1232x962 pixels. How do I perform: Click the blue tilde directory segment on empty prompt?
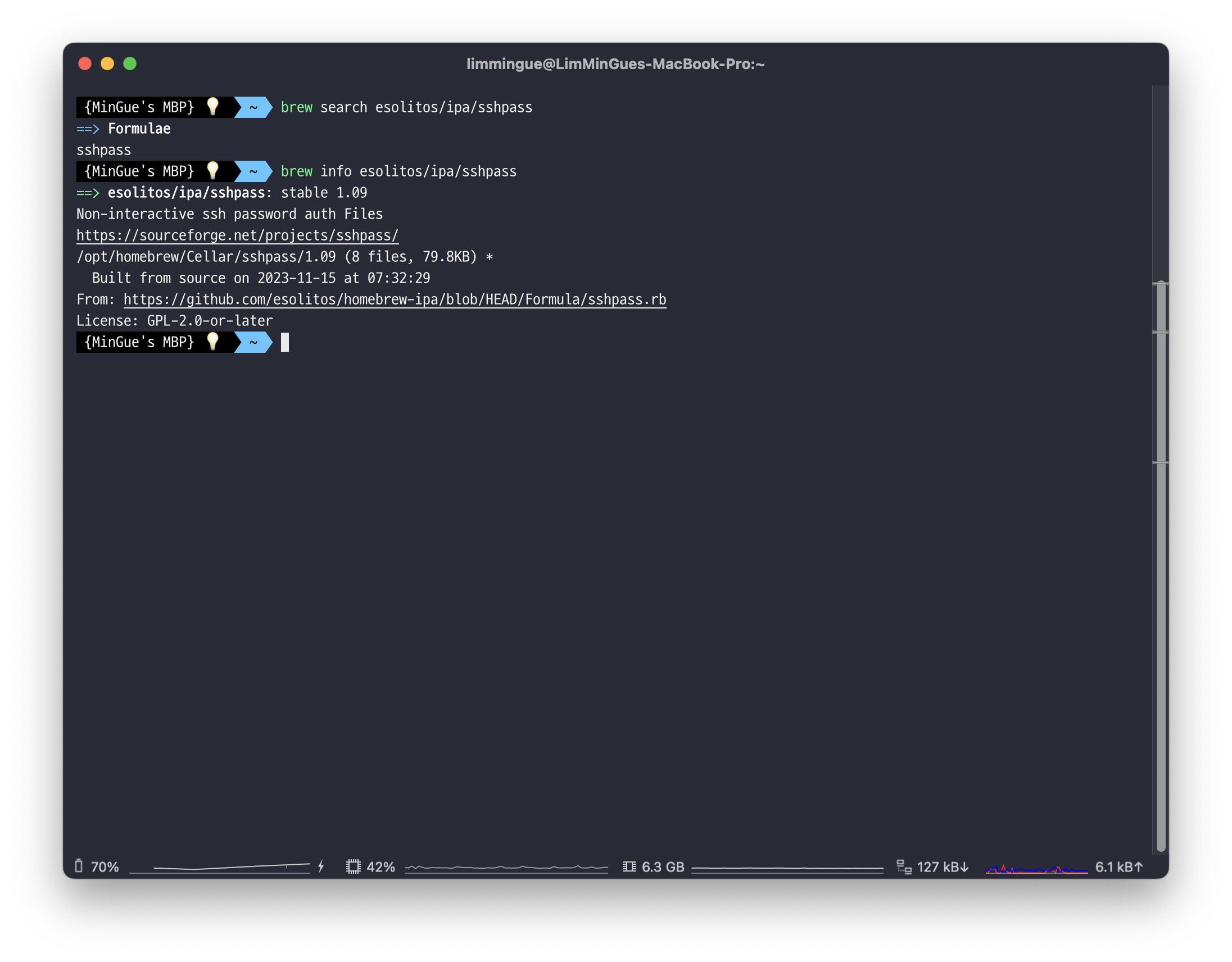coord(253,342)
